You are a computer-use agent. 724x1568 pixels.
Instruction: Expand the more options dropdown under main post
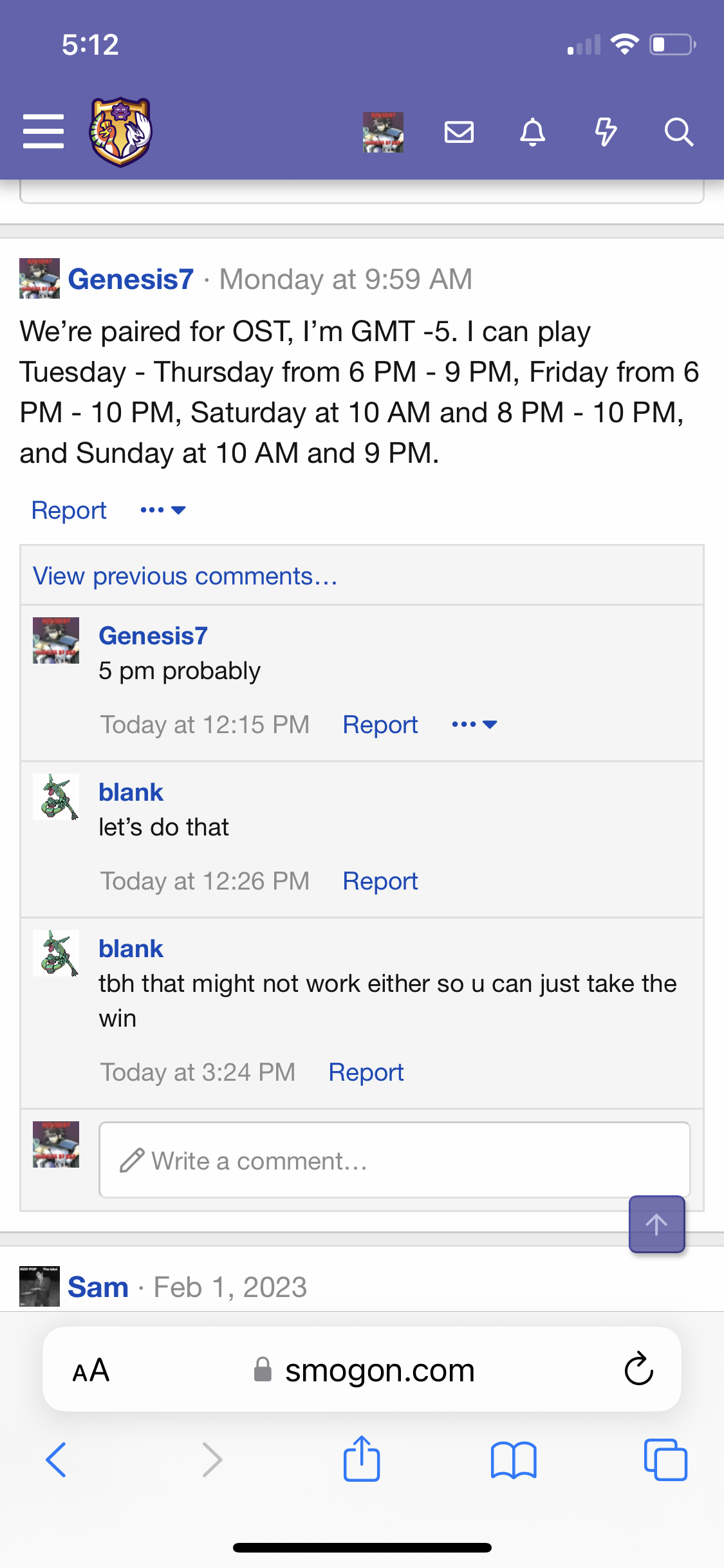163,510
